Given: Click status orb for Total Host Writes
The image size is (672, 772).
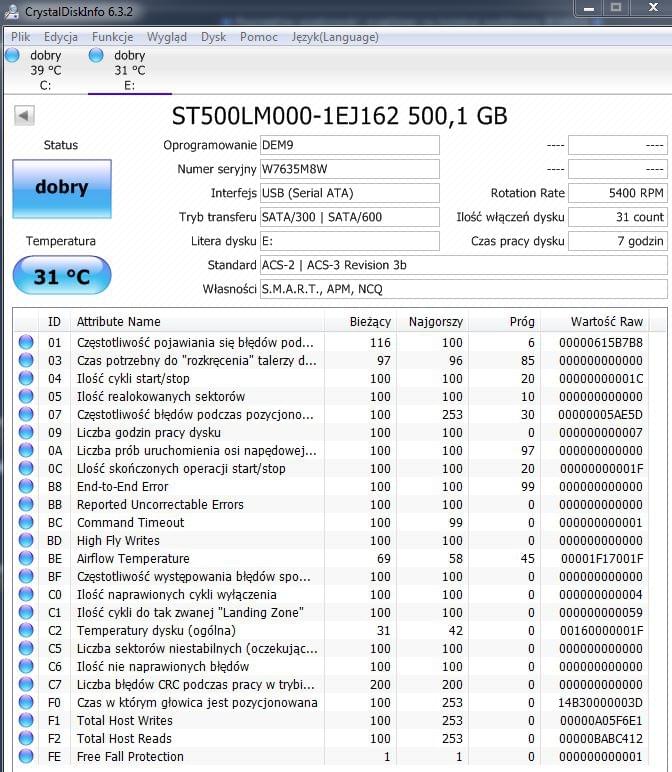Looking at the screenshot, I should tap(26, 720).
